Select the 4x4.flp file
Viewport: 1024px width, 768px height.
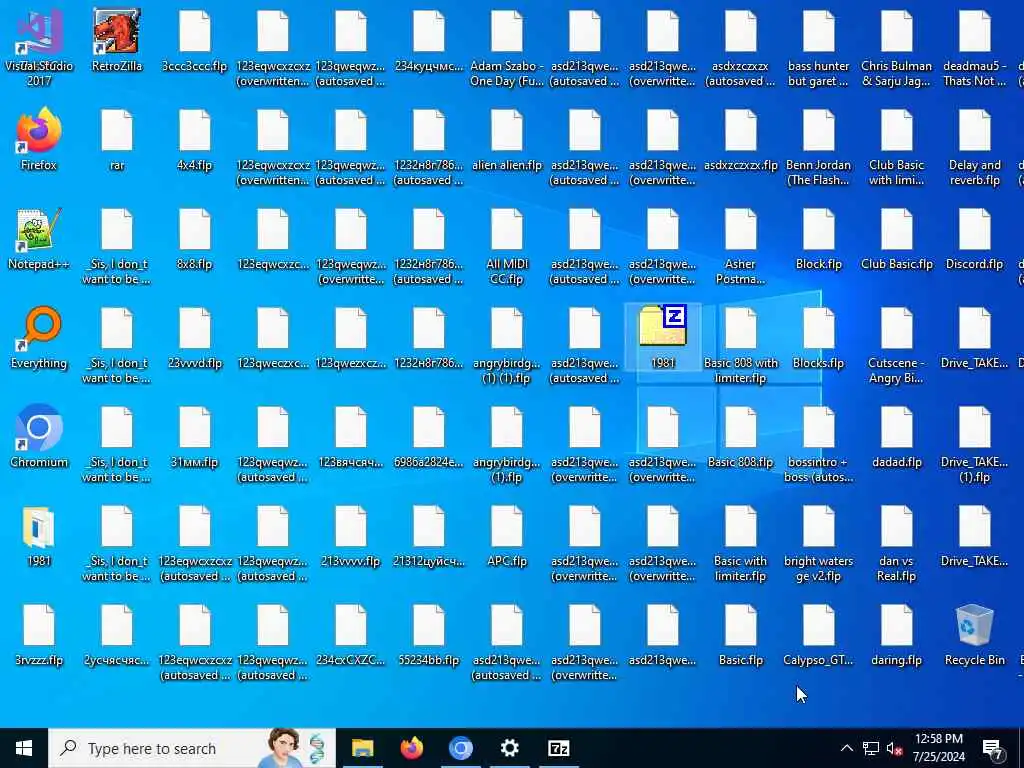click(x=195, y=140)
